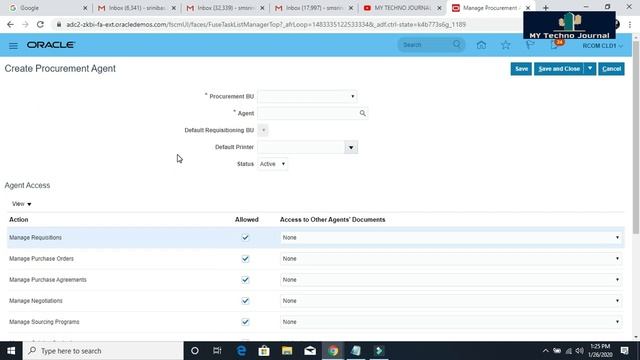Viewport: 640px width, 360px height.
Task: Uncheck Allowed for Manage Negotiations
Action: tap(245, 301)
